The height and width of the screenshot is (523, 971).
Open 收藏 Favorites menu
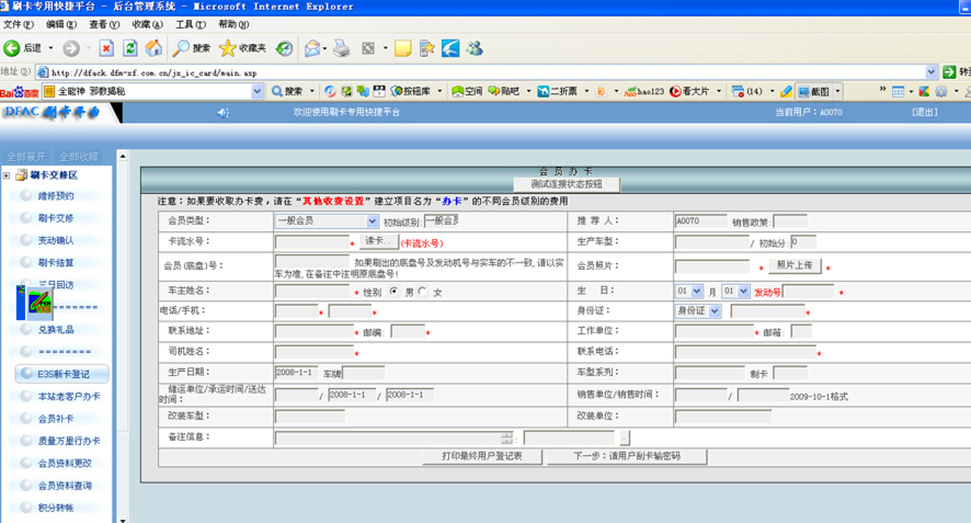pos(147,24)
